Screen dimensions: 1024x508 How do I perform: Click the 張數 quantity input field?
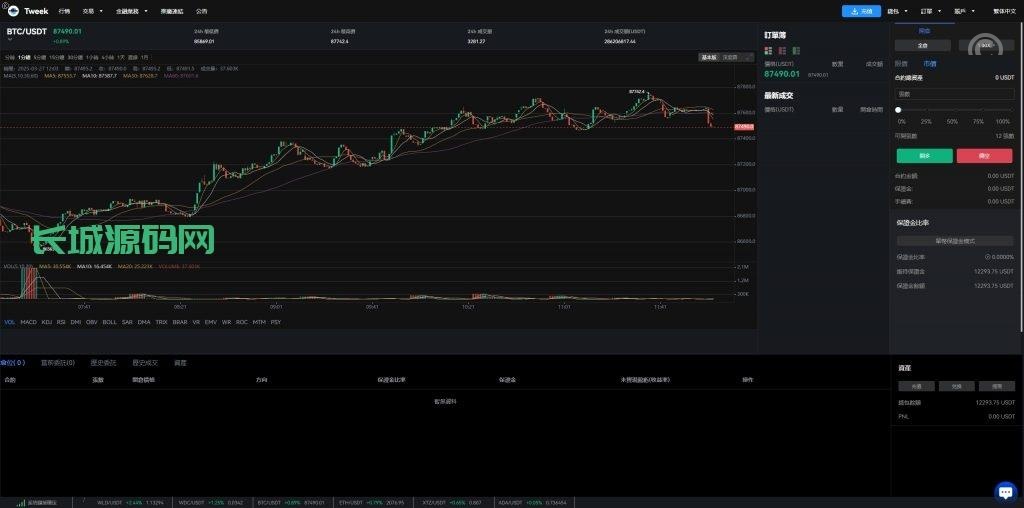(x=954, y=92)
